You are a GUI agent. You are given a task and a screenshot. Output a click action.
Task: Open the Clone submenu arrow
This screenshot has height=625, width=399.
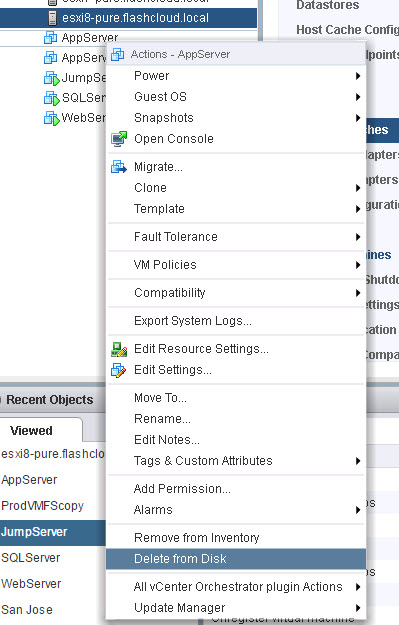358,188
